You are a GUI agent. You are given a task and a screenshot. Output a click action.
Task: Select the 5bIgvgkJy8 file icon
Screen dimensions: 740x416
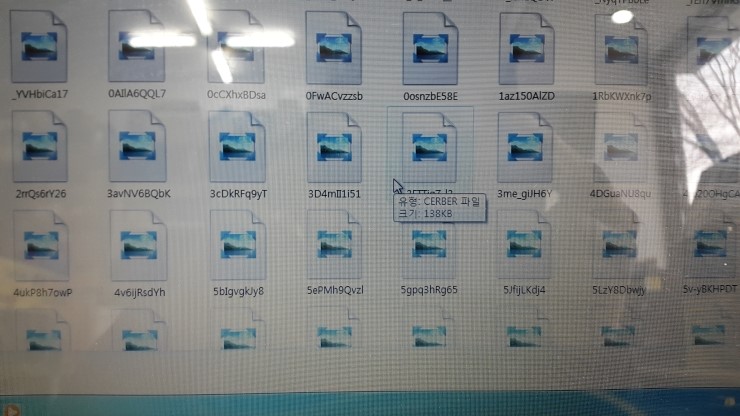click(x=238, y=245)
